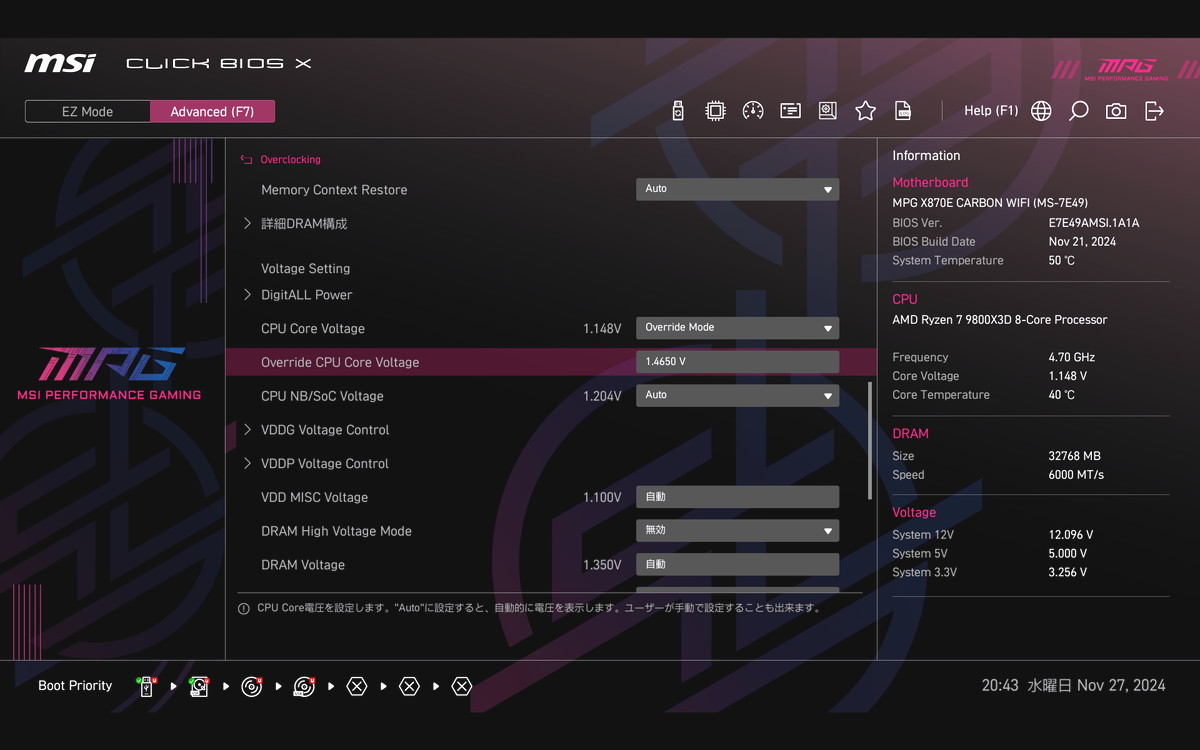Click CPU Core Voltage row label
Viewport: 1200px width, 750px height.
pos(313,329)
